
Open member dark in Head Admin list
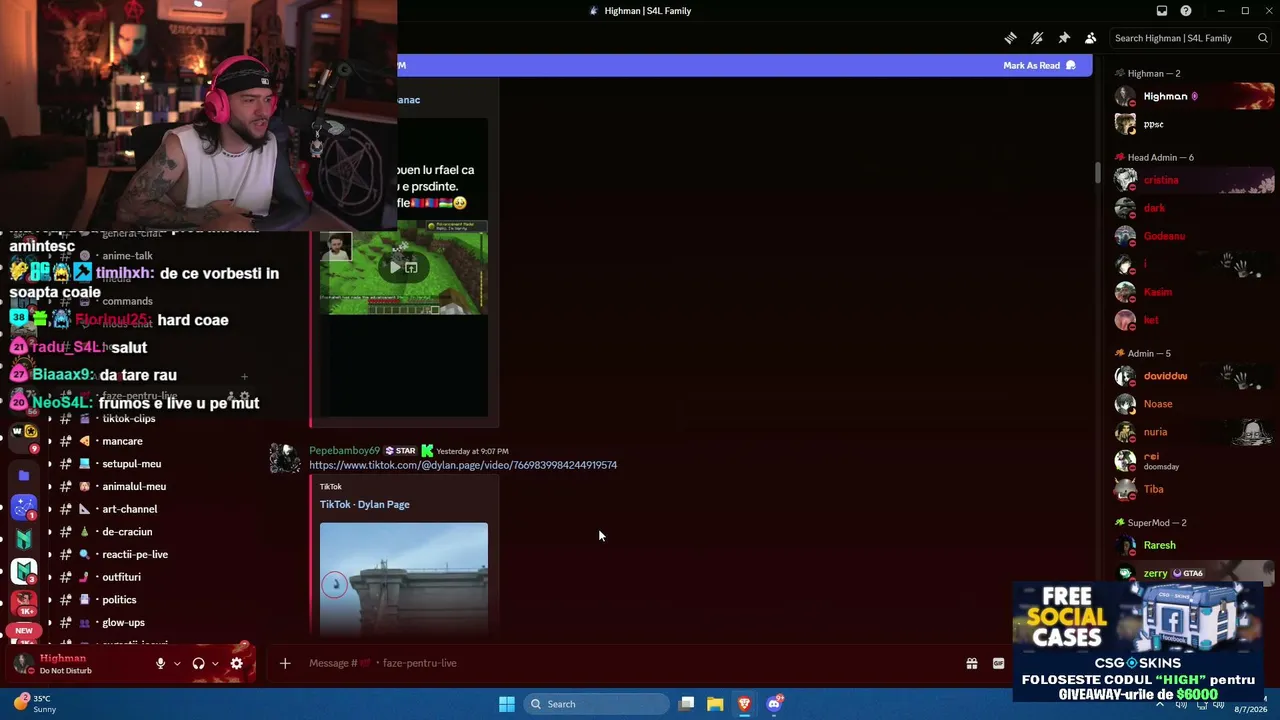[1194, 208]
